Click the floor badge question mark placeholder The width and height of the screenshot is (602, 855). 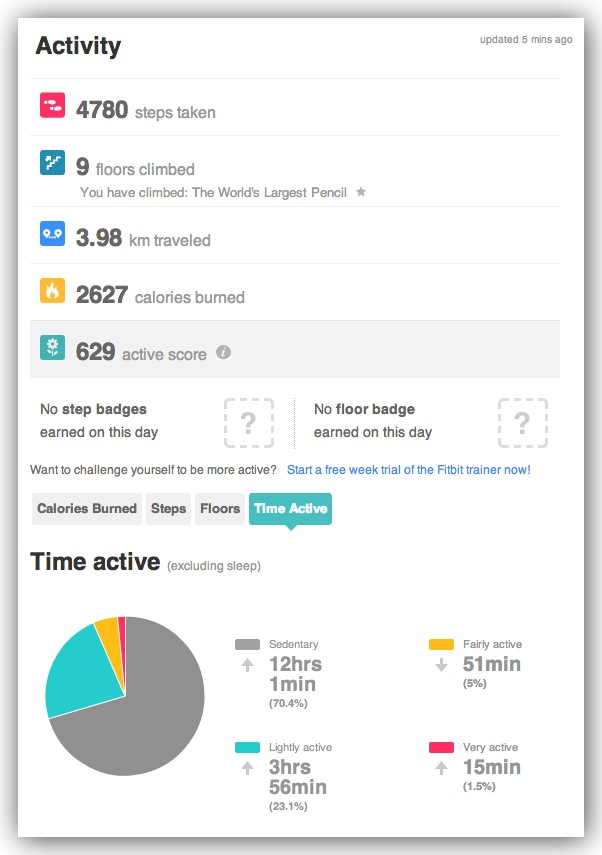523,423
